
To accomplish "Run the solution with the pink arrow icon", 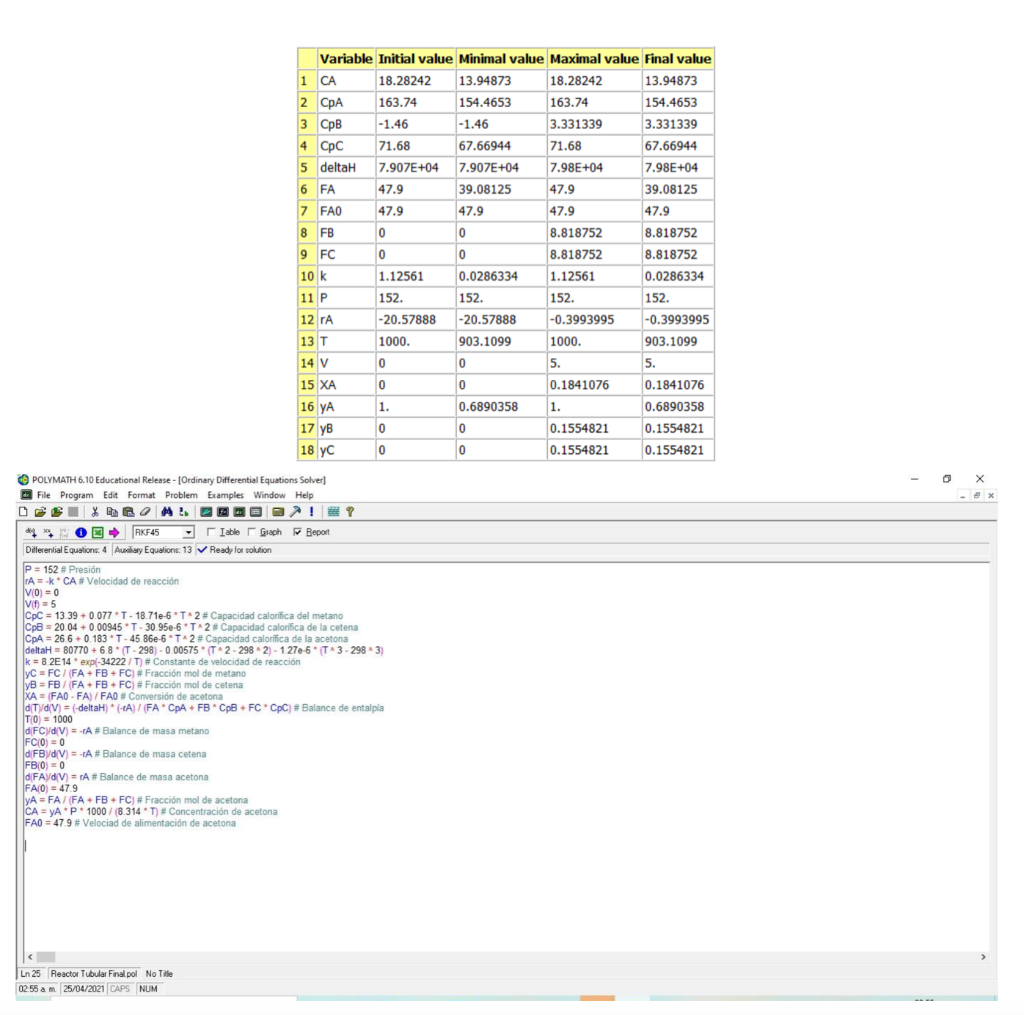I will tap(114, 532).
